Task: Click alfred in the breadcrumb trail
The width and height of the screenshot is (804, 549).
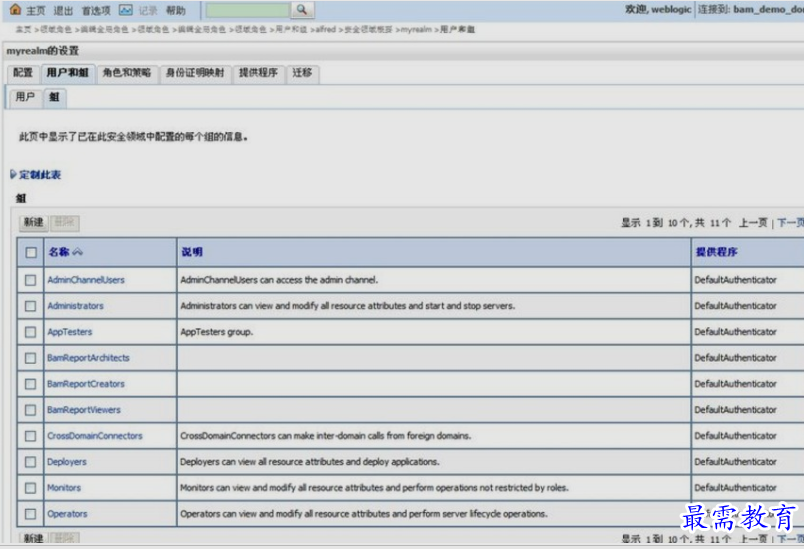Action: [x=326, y=30]
